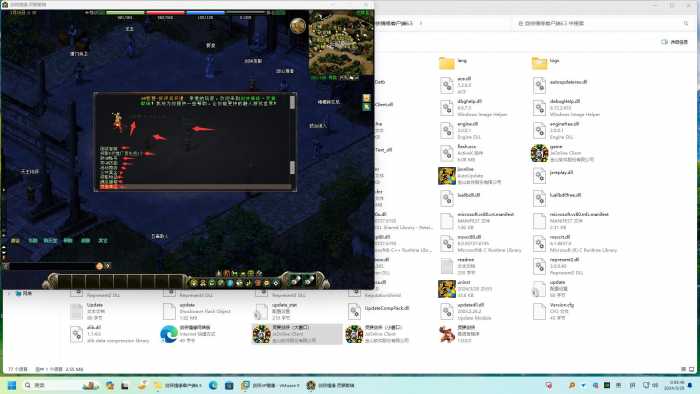The height and width of the screenshot is (394, 700).
Task: Select the zlib.dll compression library file
Action: [x=109, y=334]
